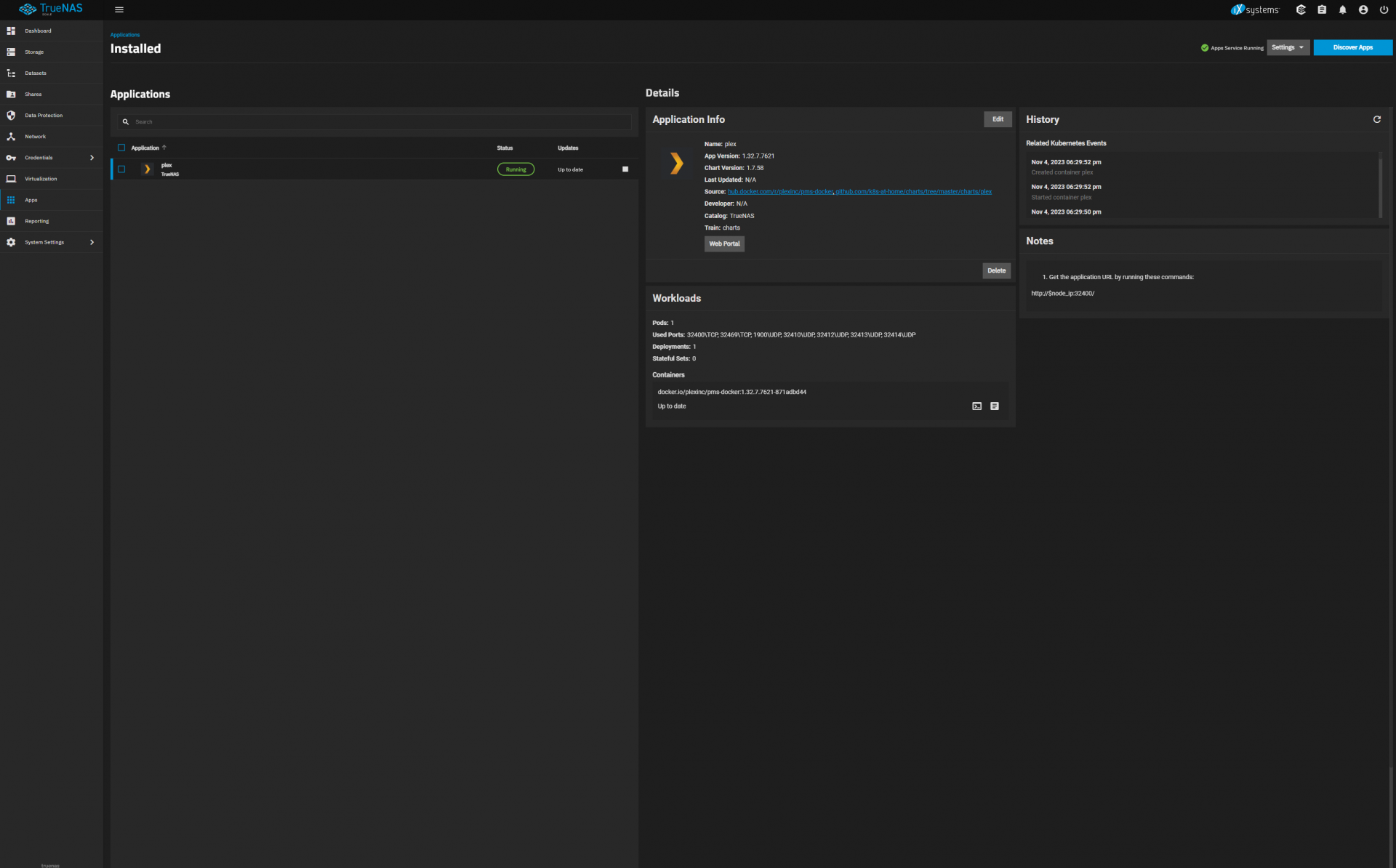Image resolution: width=1396 pixels, height=868 pixels.
Task: Toggle the sidebar with the hamburger menu icon
Action: click(x=119, y=10)
